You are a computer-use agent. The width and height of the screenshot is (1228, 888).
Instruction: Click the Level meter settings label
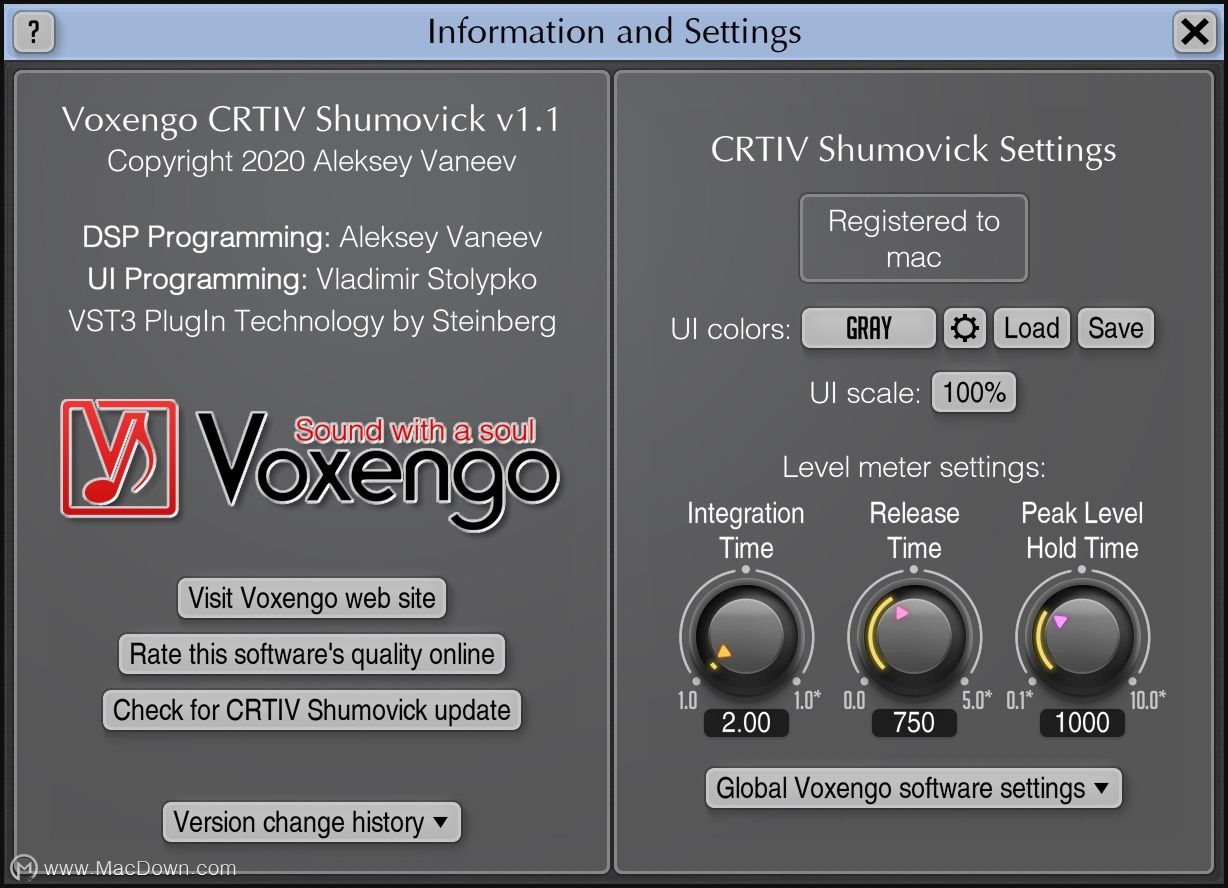[914, 467]
